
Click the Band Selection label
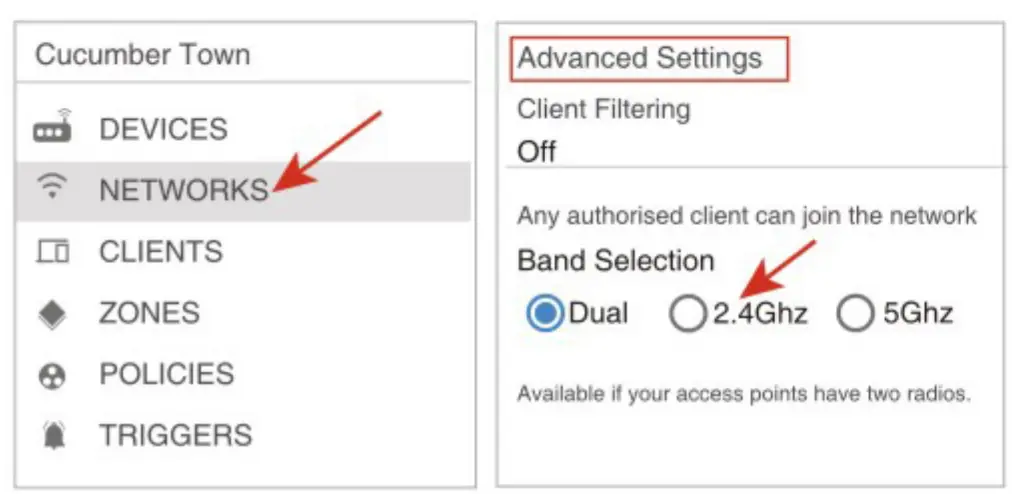point(615,261)
